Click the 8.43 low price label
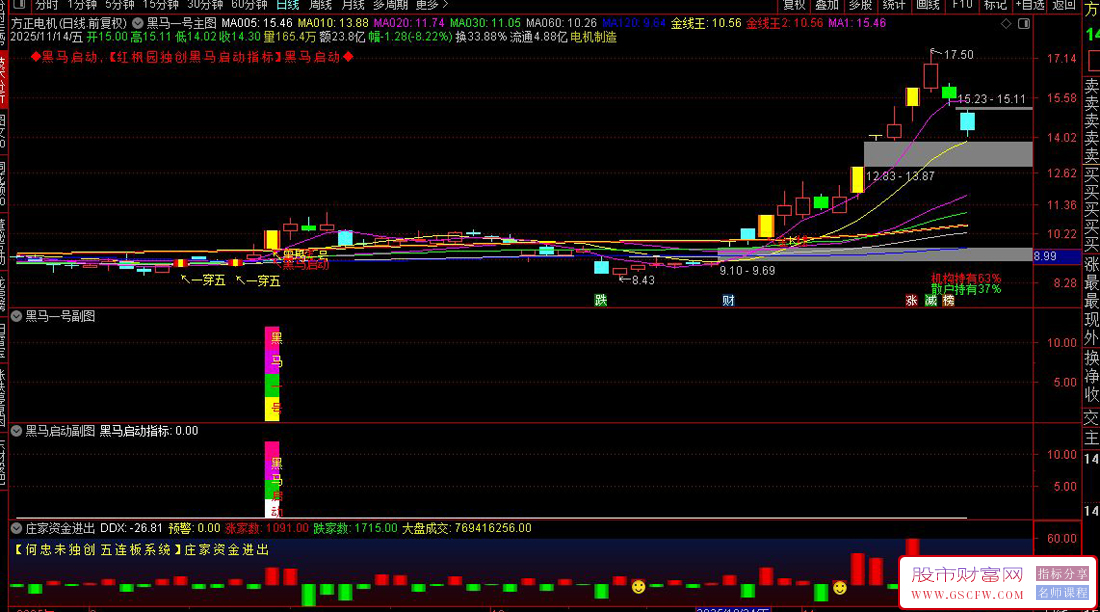1100x612 pixels. pos(643,280)
